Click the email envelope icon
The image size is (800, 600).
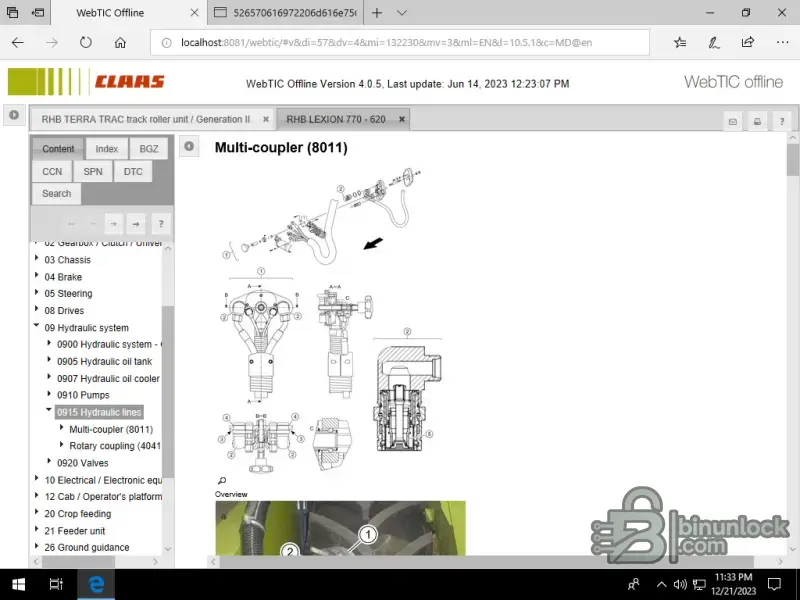tap(733, 121)
